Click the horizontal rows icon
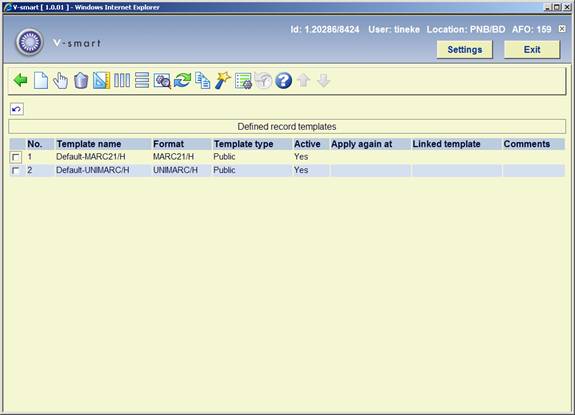 coord(142,80)
